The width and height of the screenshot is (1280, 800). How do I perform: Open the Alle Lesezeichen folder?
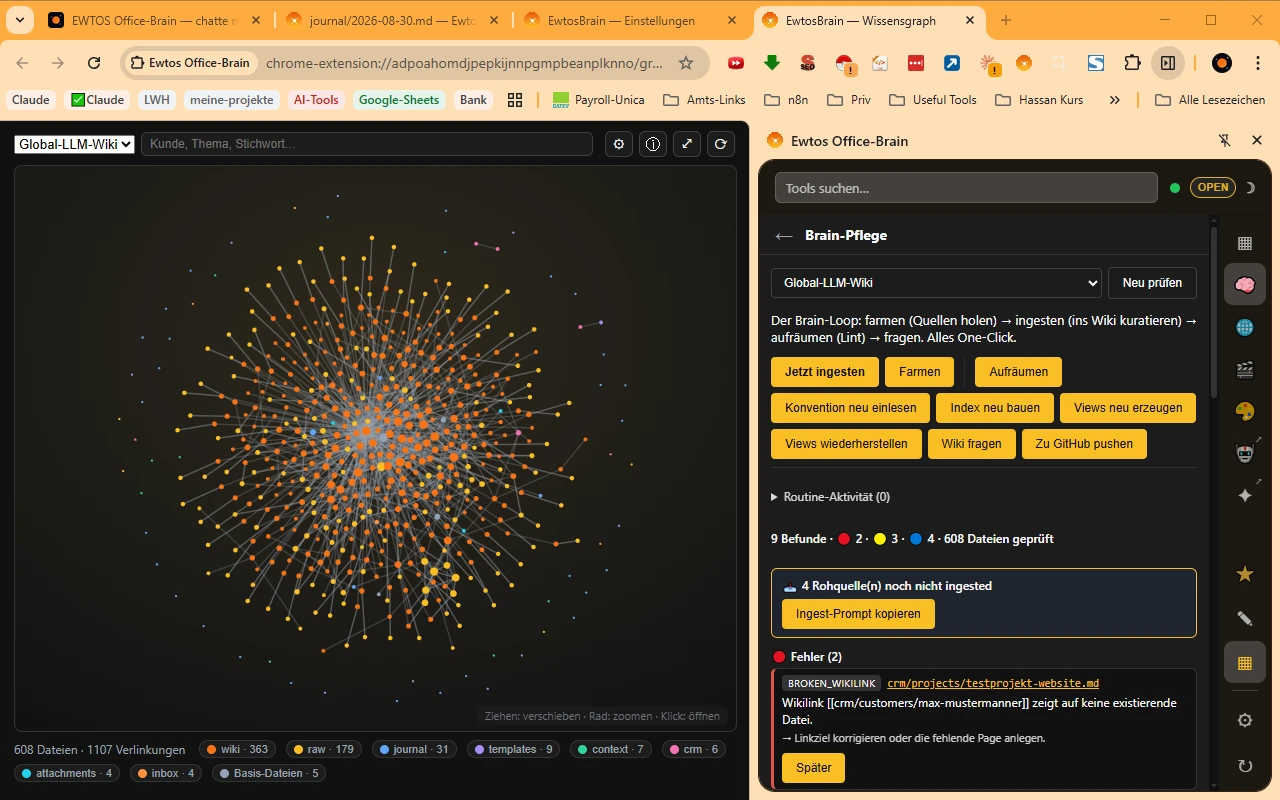[1211, 100]
